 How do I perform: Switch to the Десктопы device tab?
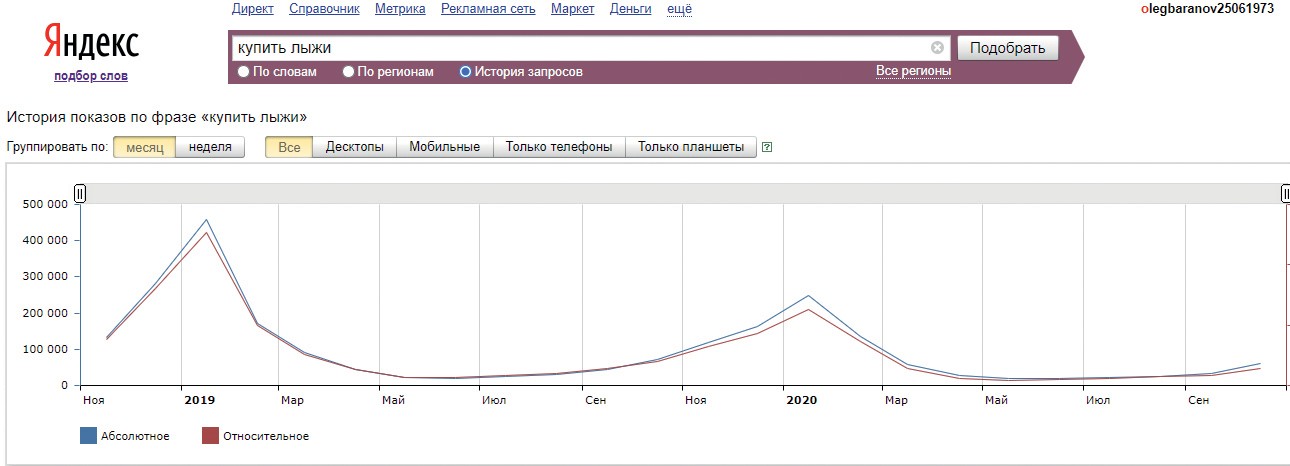[355, 147]
